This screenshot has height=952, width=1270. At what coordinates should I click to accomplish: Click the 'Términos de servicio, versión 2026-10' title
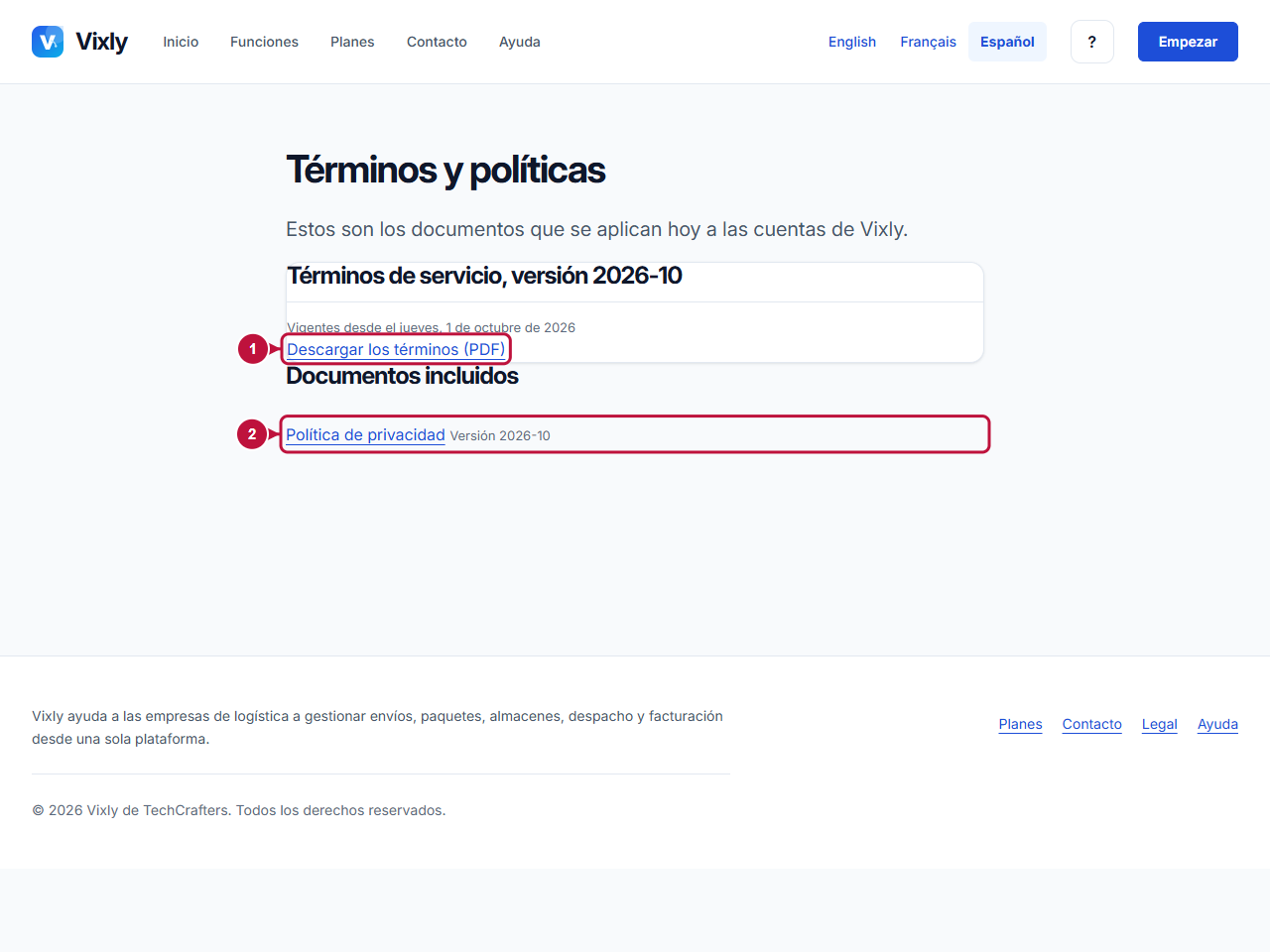pos(484,276)
